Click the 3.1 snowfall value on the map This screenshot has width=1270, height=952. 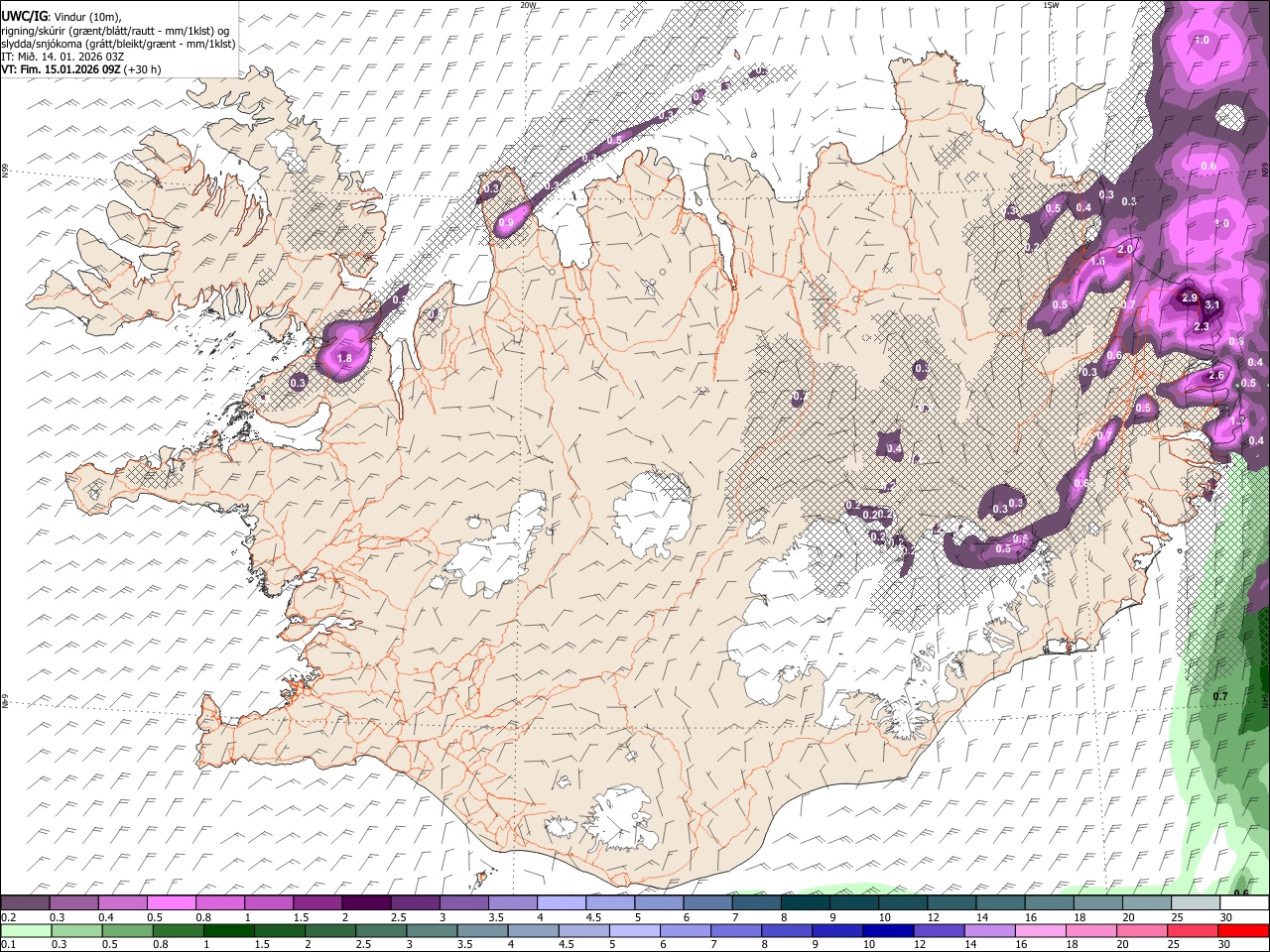click(1211, 306)
